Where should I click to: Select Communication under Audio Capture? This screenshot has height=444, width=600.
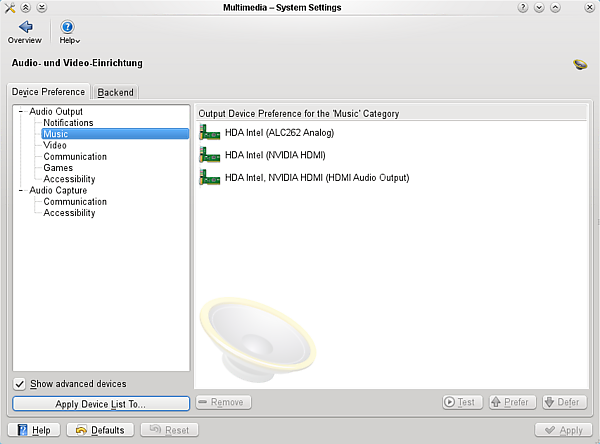tap(75, 201)
